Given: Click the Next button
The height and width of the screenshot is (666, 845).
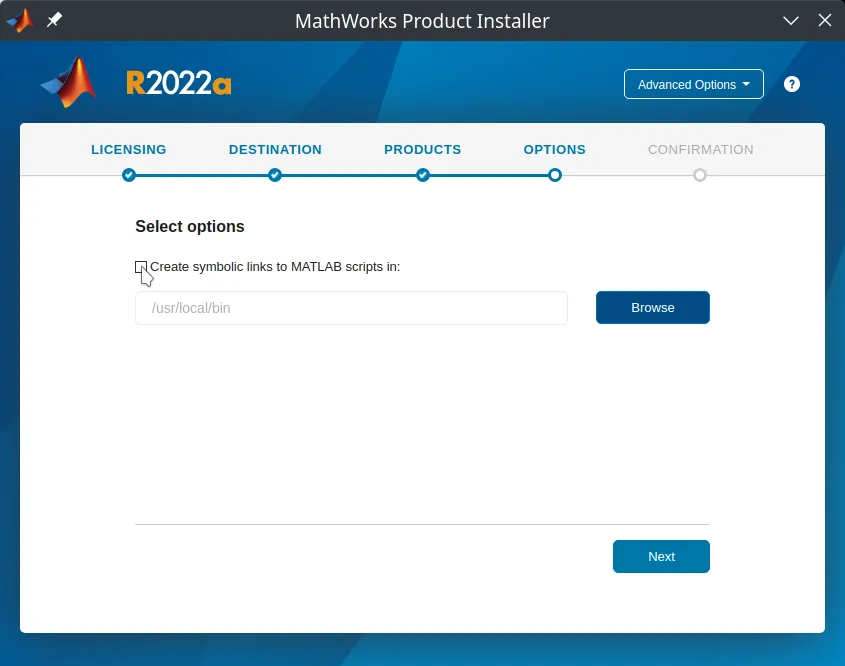Looking at the screenshot, I should (x=661, y=557).
